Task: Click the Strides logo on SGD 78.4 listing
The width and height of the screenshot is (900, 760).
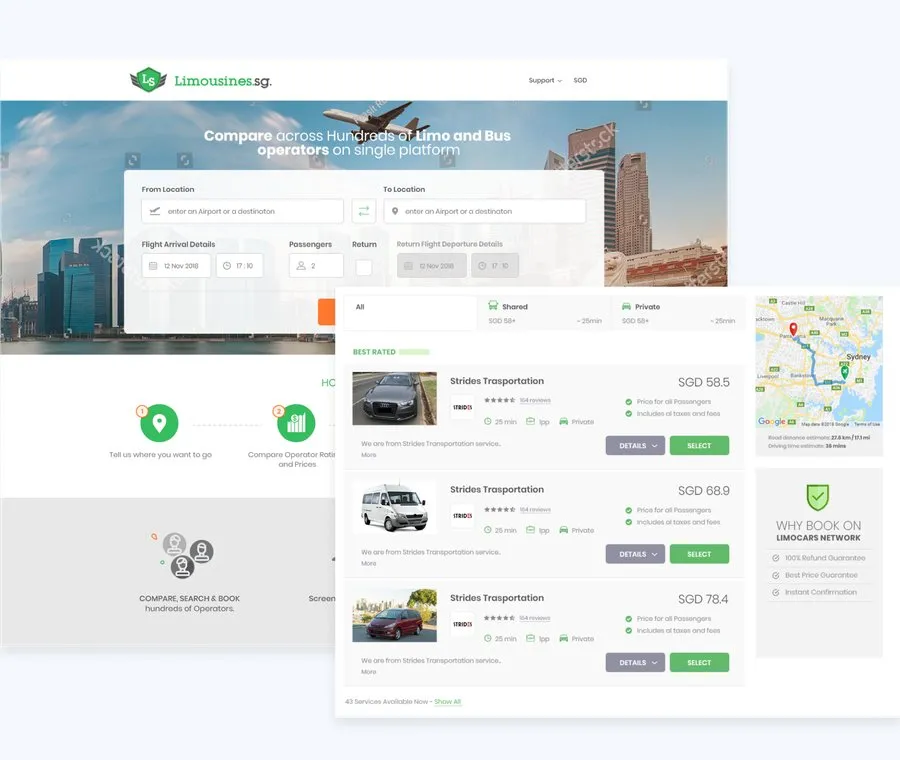Action: tap(462, 624)
